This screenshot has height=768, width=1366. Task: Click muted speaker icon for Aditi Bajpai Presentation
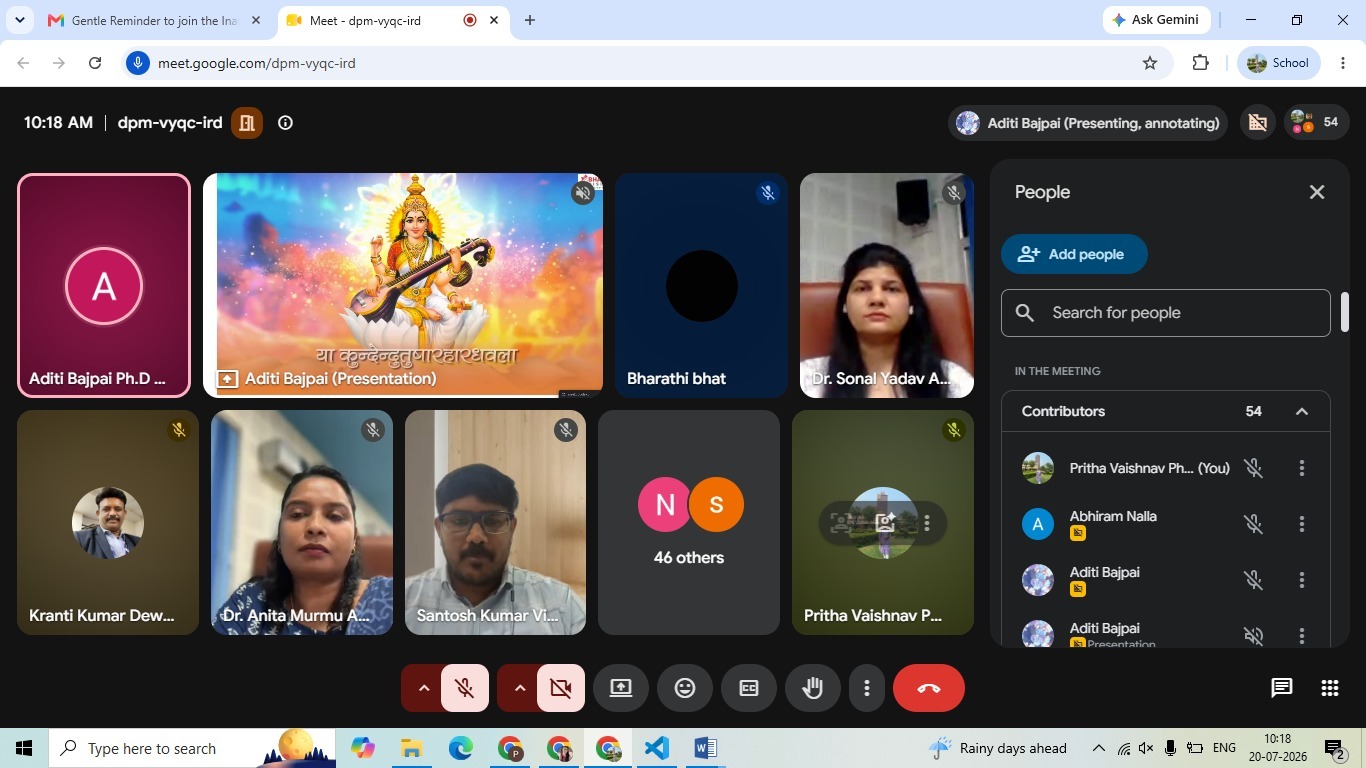(x=1252, y=635)
